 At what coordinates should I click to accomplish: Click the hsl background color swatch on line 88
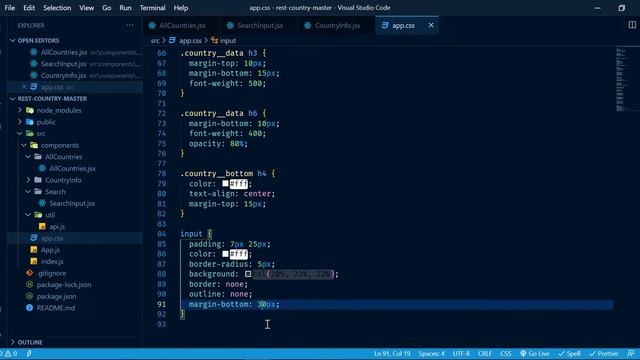(248, 274)
